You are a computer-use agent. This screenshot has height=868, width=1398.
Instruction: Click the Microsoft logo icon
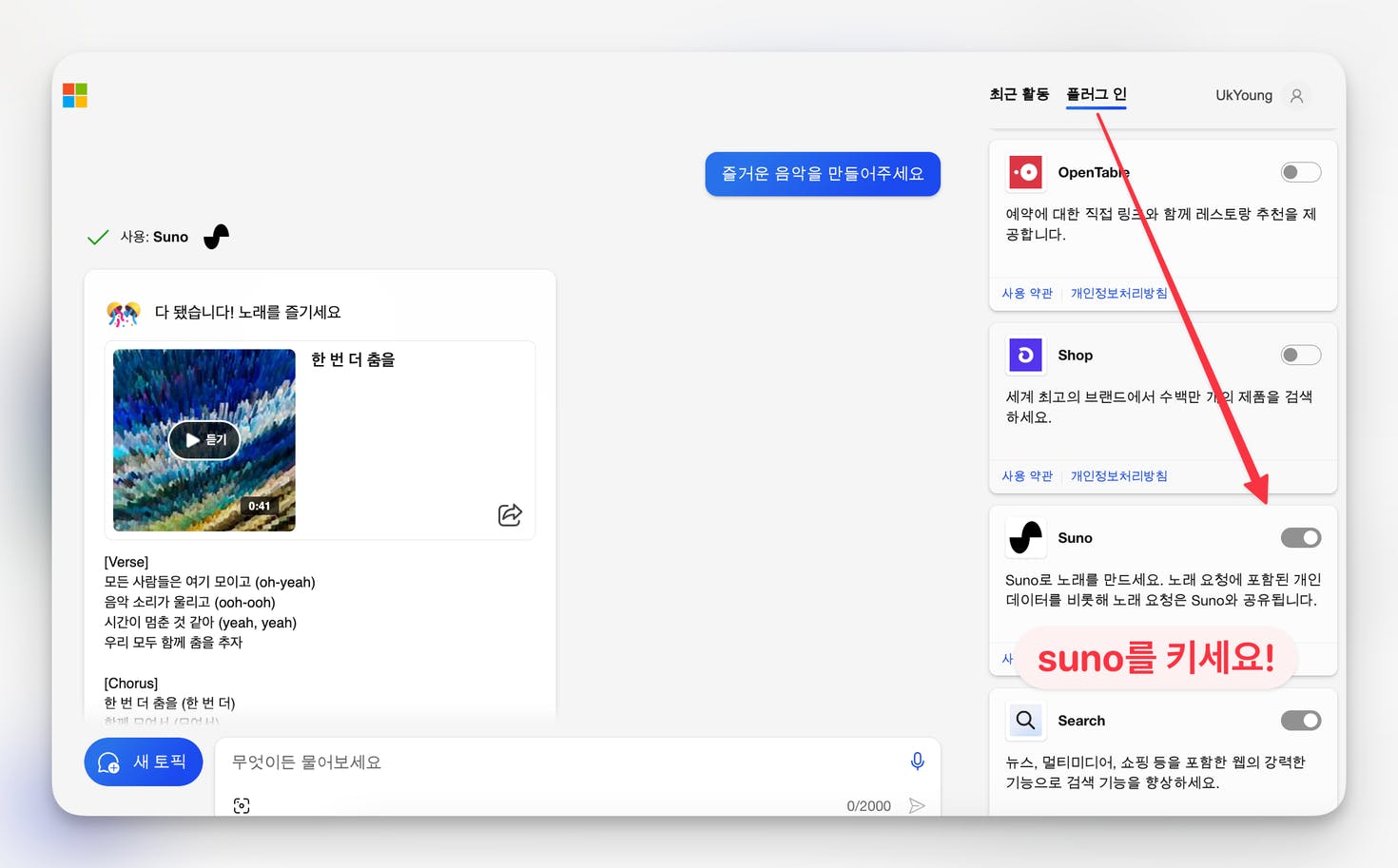pos(75,95)
